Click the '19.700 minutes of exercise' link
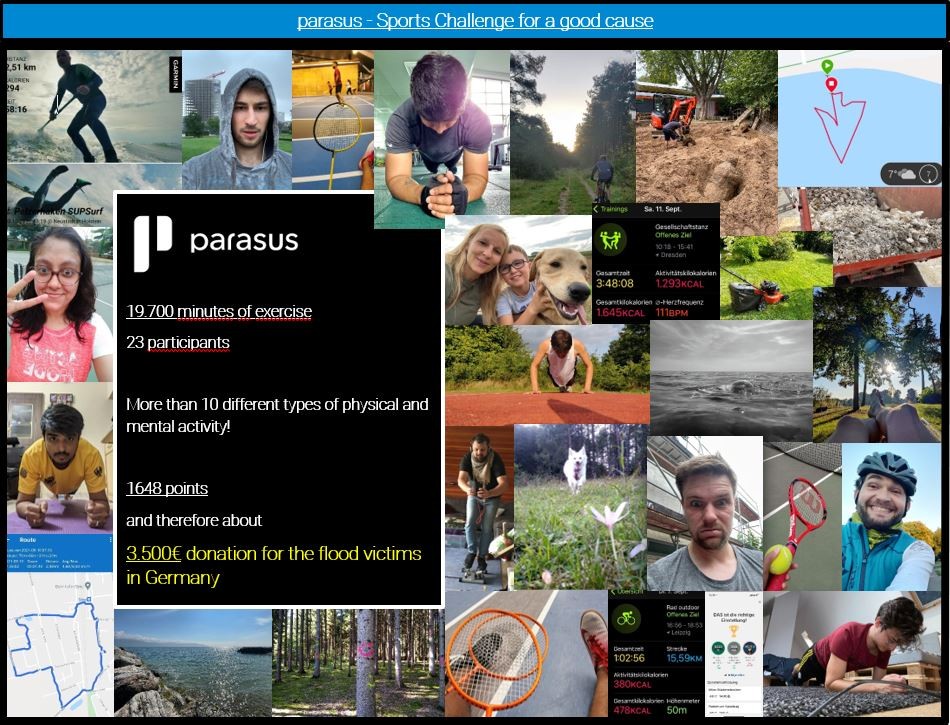950x725 pixels. tap(219, 311)
